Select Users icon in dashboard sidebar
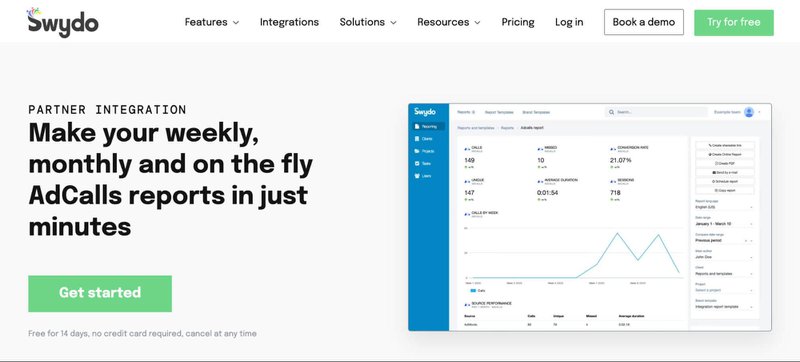 pos(417,175)
